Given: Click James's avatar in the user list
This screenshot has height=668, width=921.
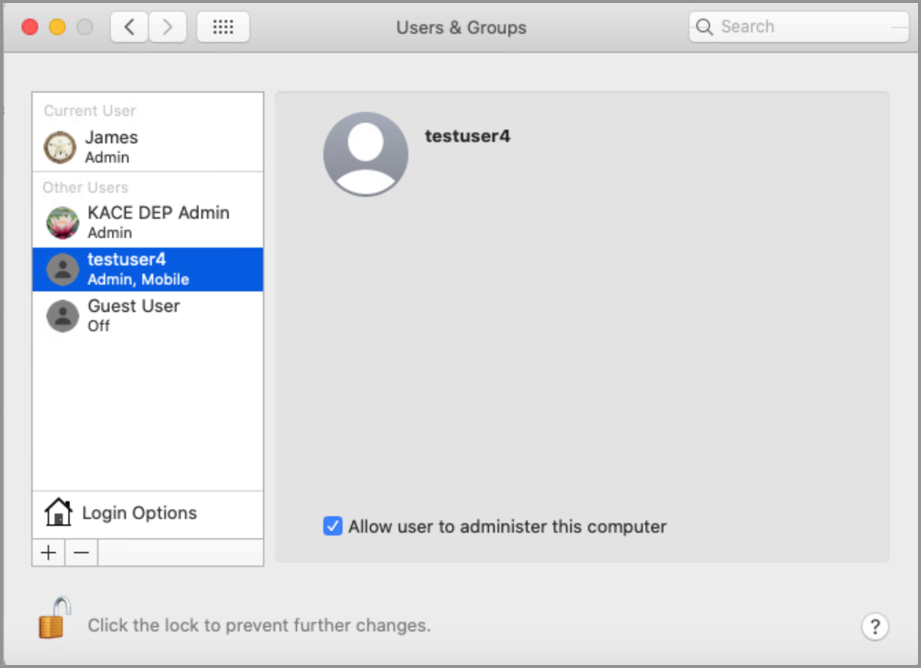Looking at the screenshot, I should point(60,147).
